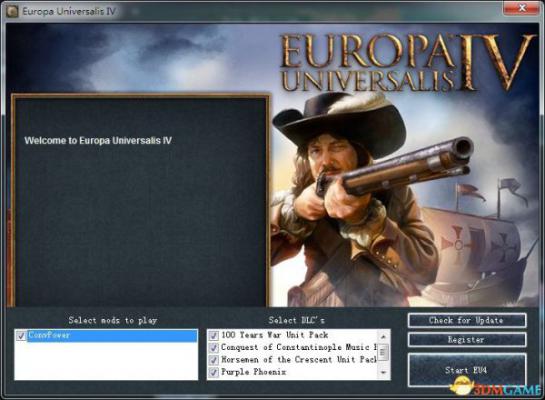Click the Welcome to Europa Universalis IV news panel
This screenshot has height=400, width=545.
click(x=140, y=201)
